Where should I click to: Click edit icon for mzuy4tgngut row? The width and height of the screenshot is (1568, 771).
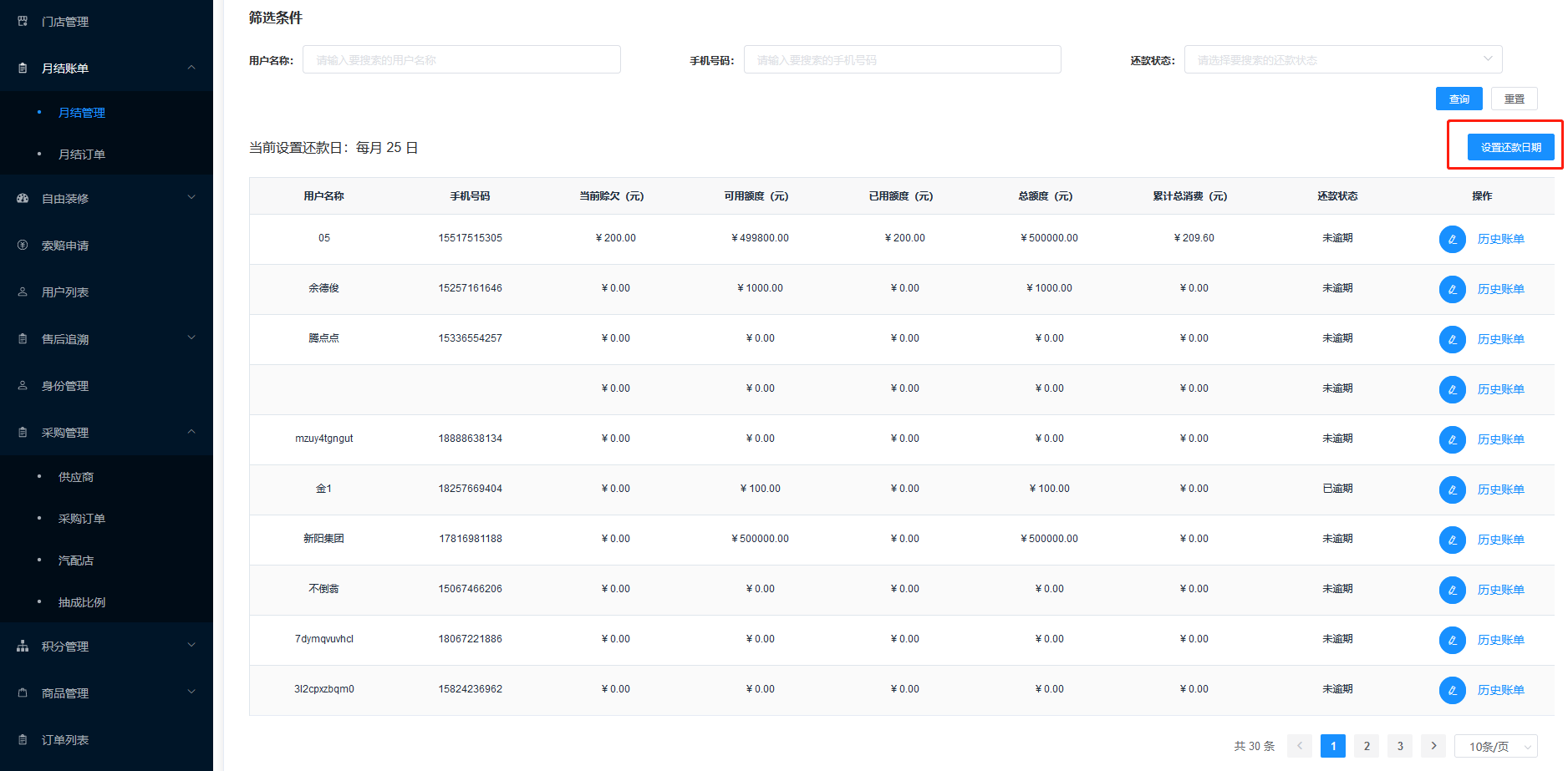point(1452,439)
